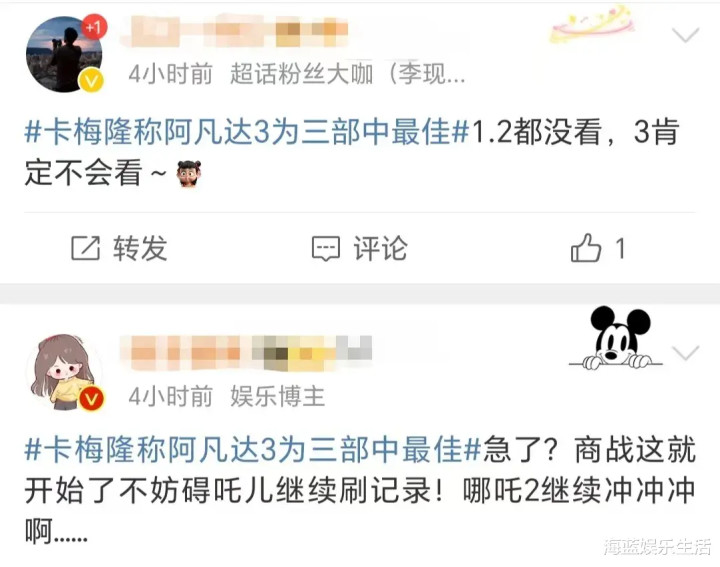The height and width of the screenshot is (567, 720).
Task: Open the cartoon girl avatar profile
Action: pyautogui.click(x=63, y=372)
